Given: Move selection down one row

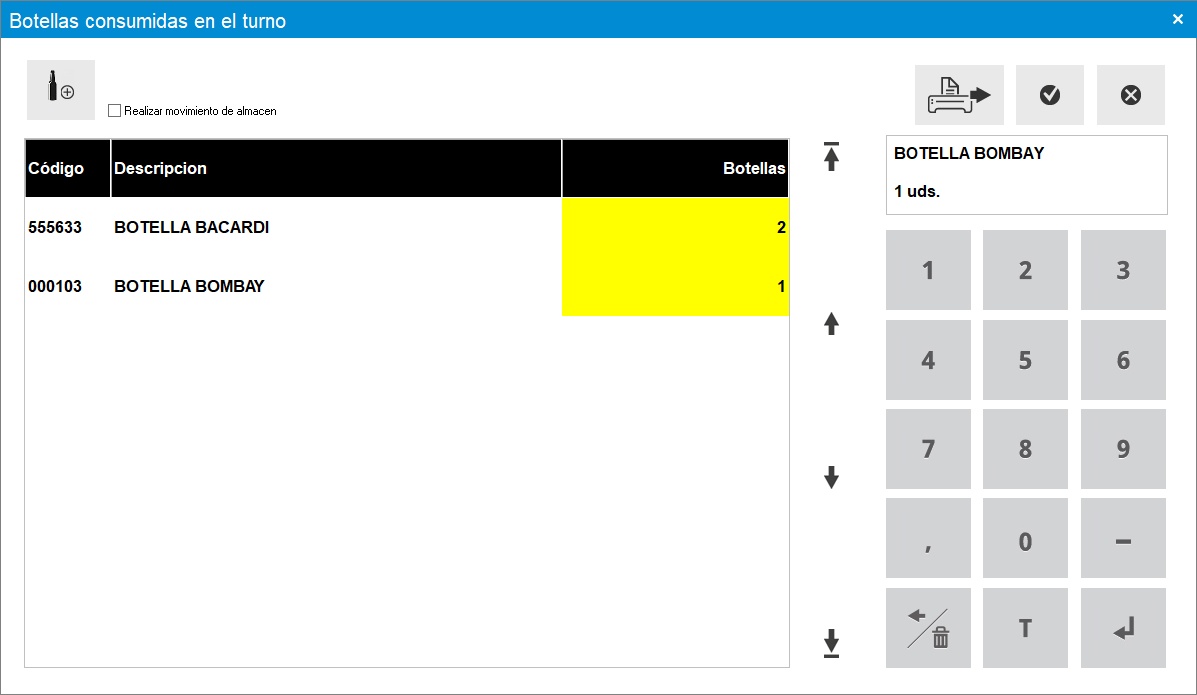Looking at the screenshot, I should click(831, 478).
